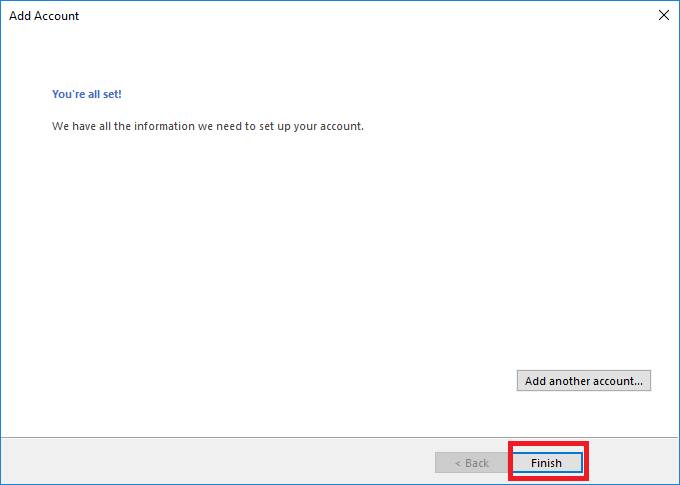The height and width of the screenshot is (485, 680).
Task: Click the X icon in title bar
Action: pyautogui.click(x=663, y=15)
